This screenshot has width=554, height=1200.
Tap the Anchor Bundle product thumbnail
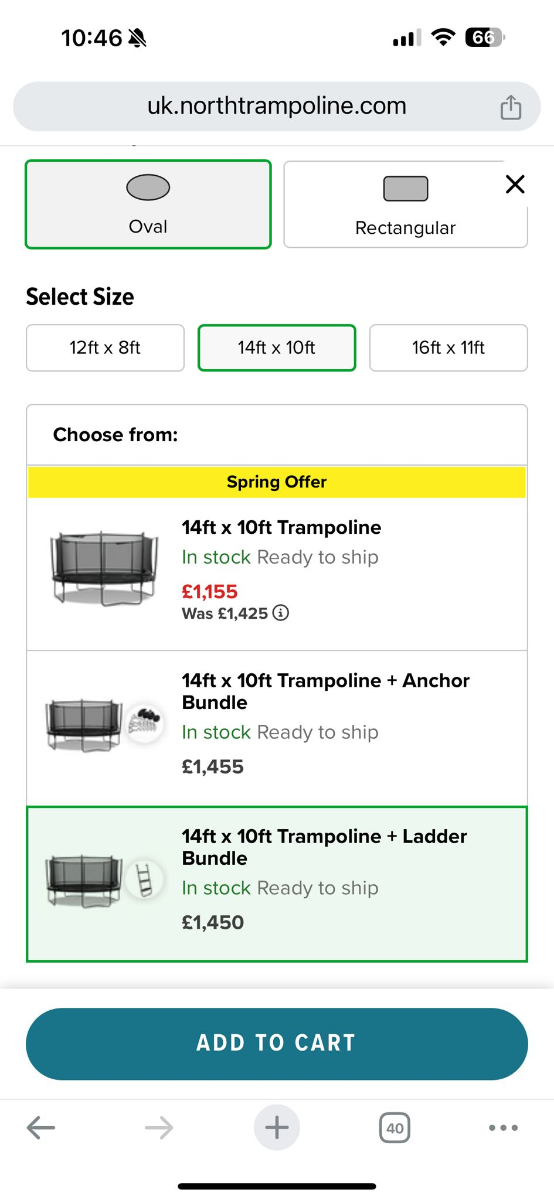tap(105, 721)
